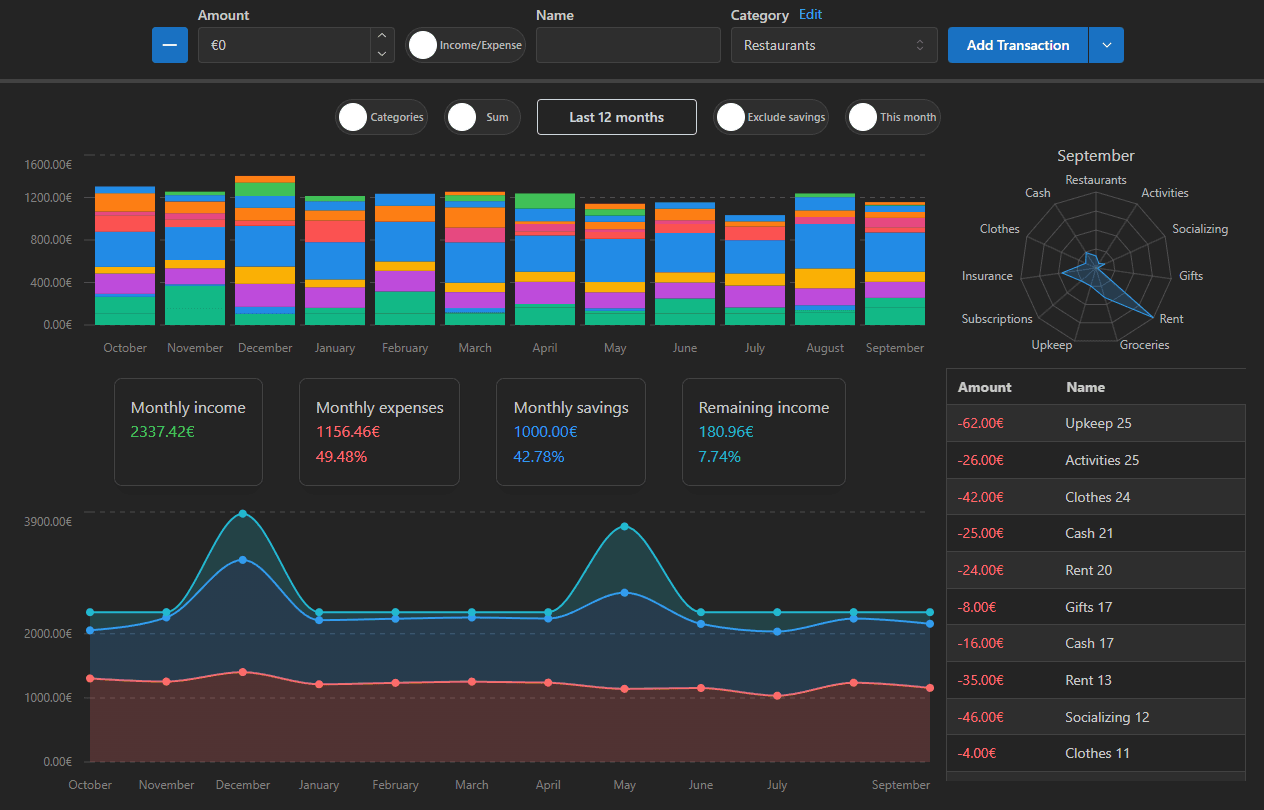
Task: Click the Name input field
Action: click(628, 45)
